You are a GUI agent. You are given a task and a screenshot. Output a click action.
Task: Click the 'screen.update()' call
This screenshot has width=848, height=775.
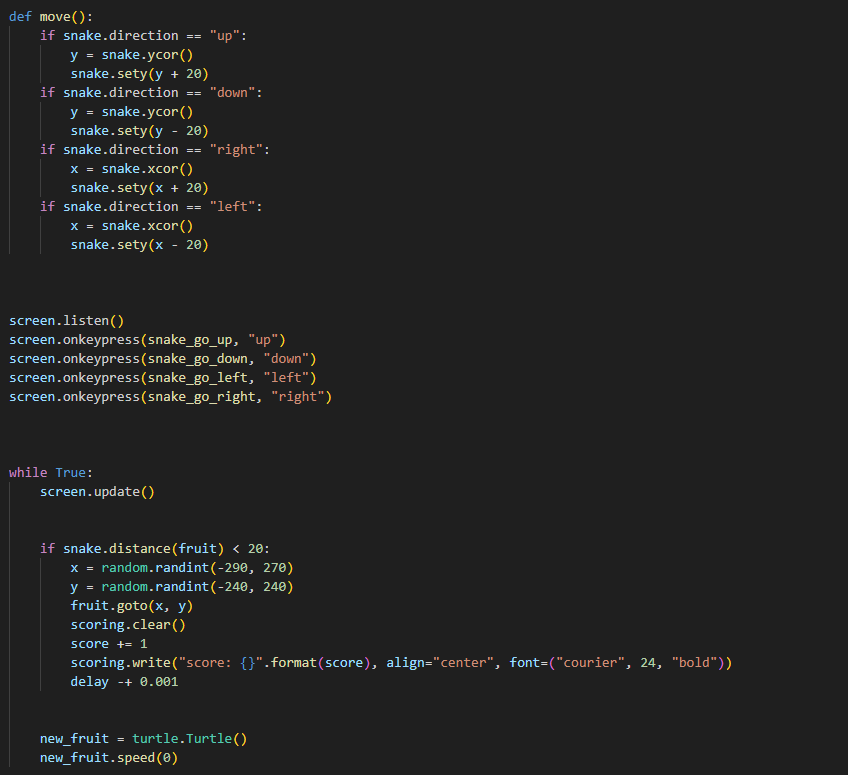pyautogui.click(x=97, y=491)
